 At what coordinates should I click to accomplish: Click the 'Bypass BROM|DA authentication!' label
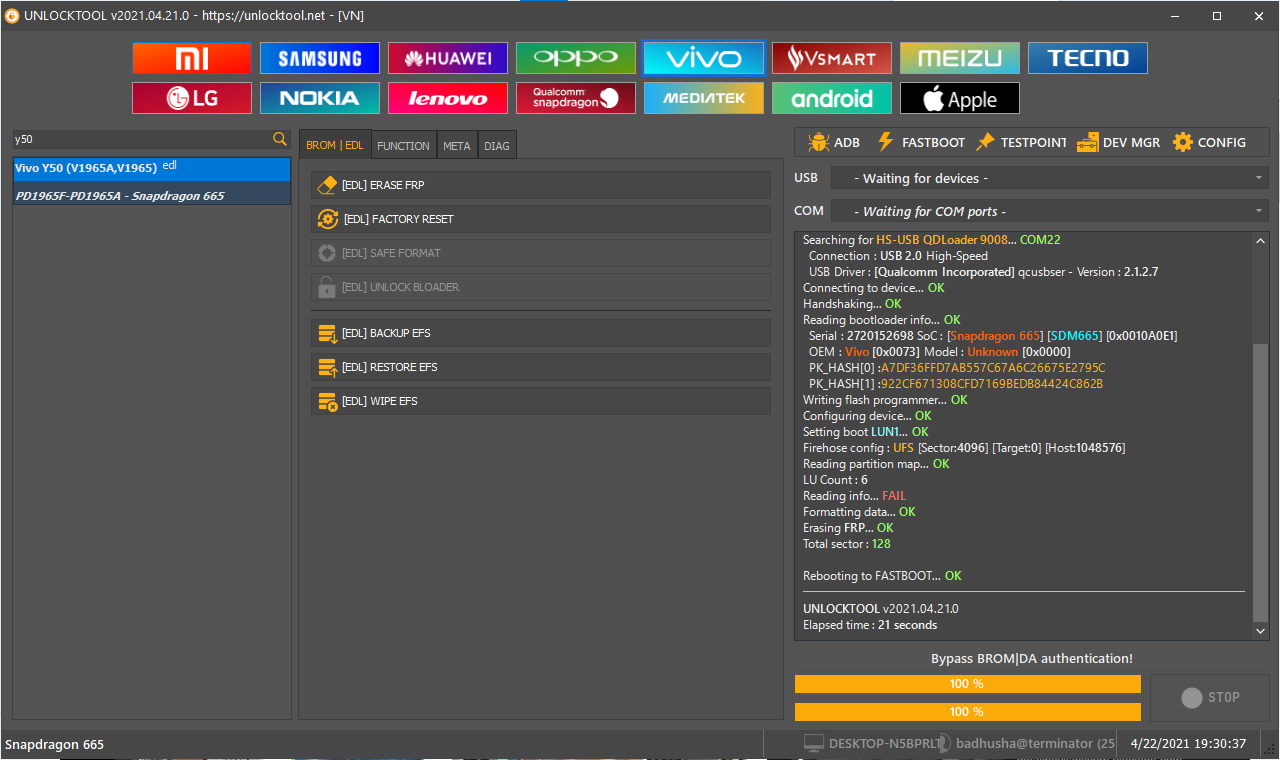click(x=1032, y=658)
